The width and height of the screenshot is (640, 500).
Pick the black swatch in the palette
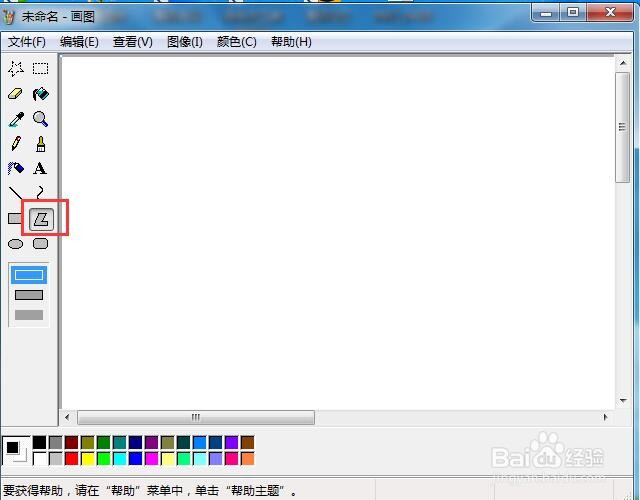point(40,442)
